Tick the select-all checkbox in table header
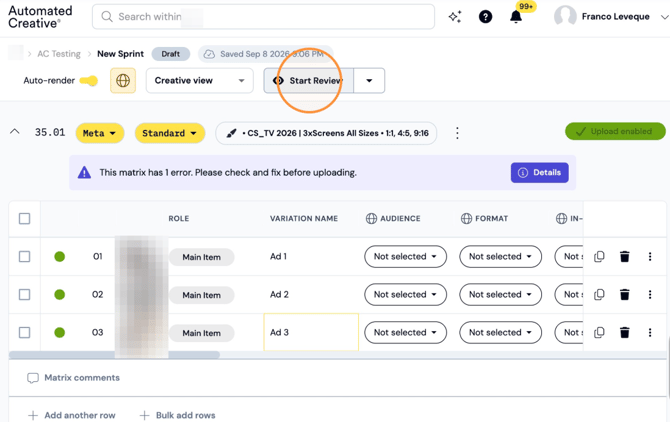Screen dimensions: 670x422 coord(24,219)
